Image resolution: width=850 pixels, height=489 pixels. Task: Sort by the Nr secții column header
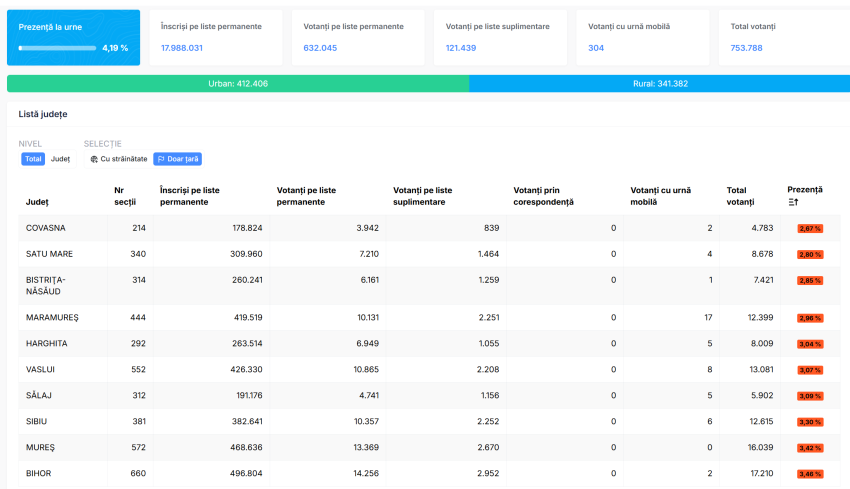[x=125, y=195]
